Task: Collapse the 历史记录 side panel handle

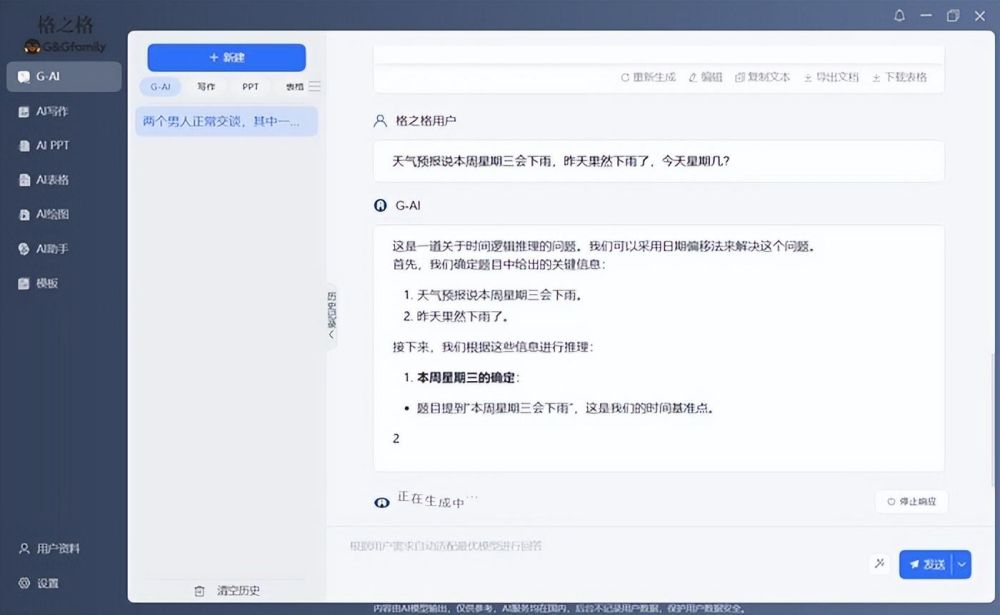Action: pyautogui.click(x=332, y=316)
